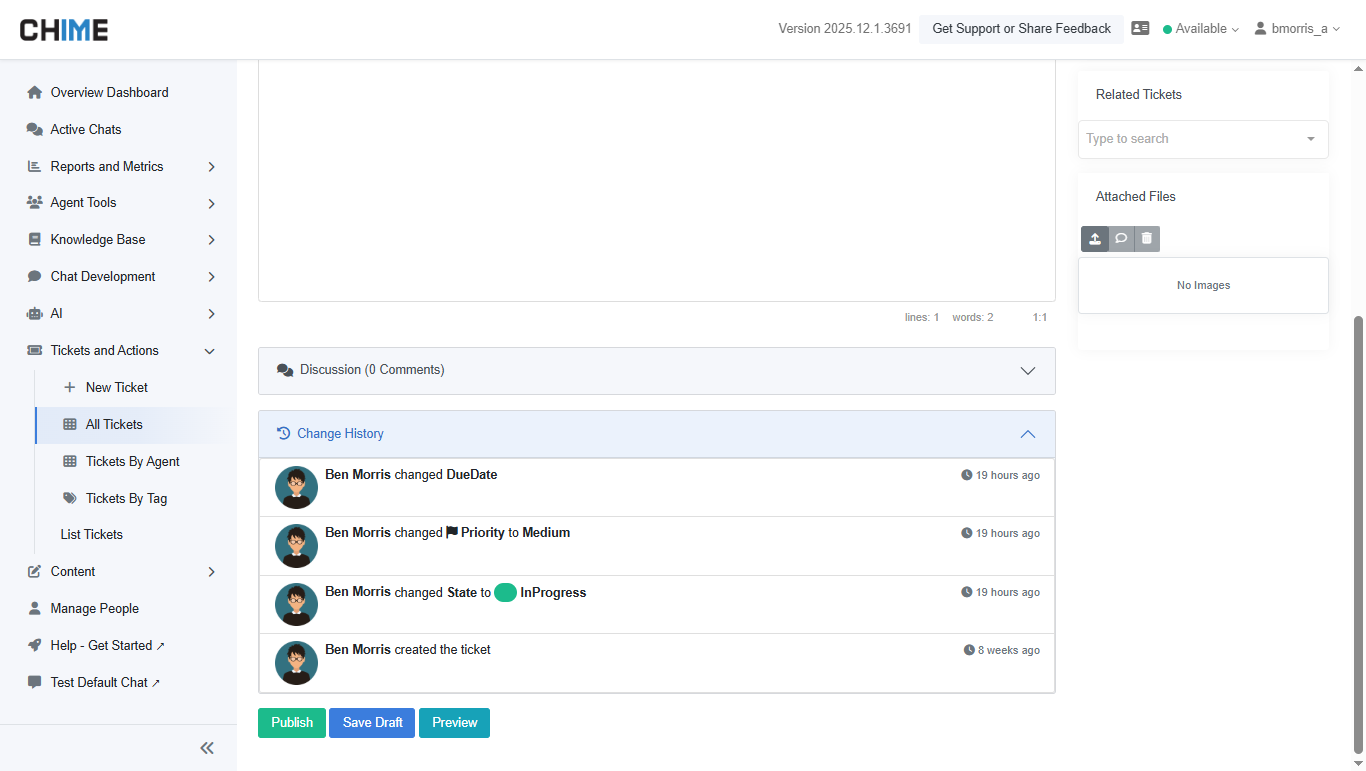Open Overview Dashboard from the sidebar
This screenshot has height=771, width=1366.
[x=109, y=93]
